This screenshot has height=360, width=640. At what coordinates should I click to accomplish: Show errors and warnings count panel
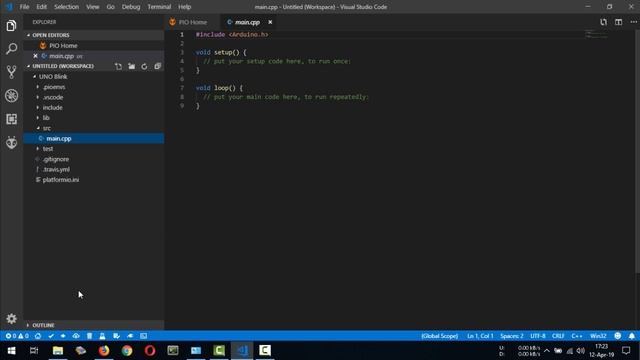17,336
